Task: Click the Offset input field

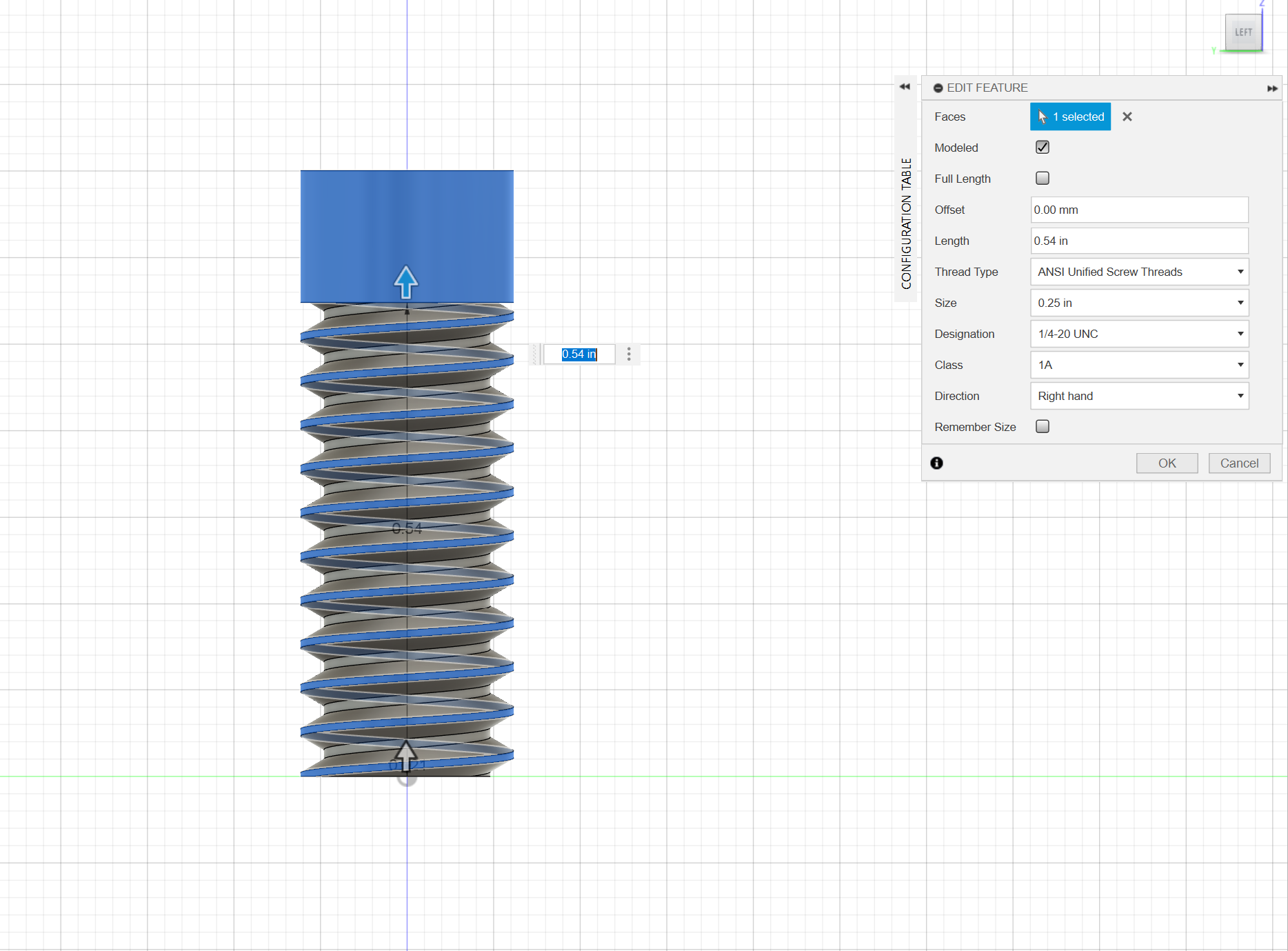Action: tap(1139, 210)
